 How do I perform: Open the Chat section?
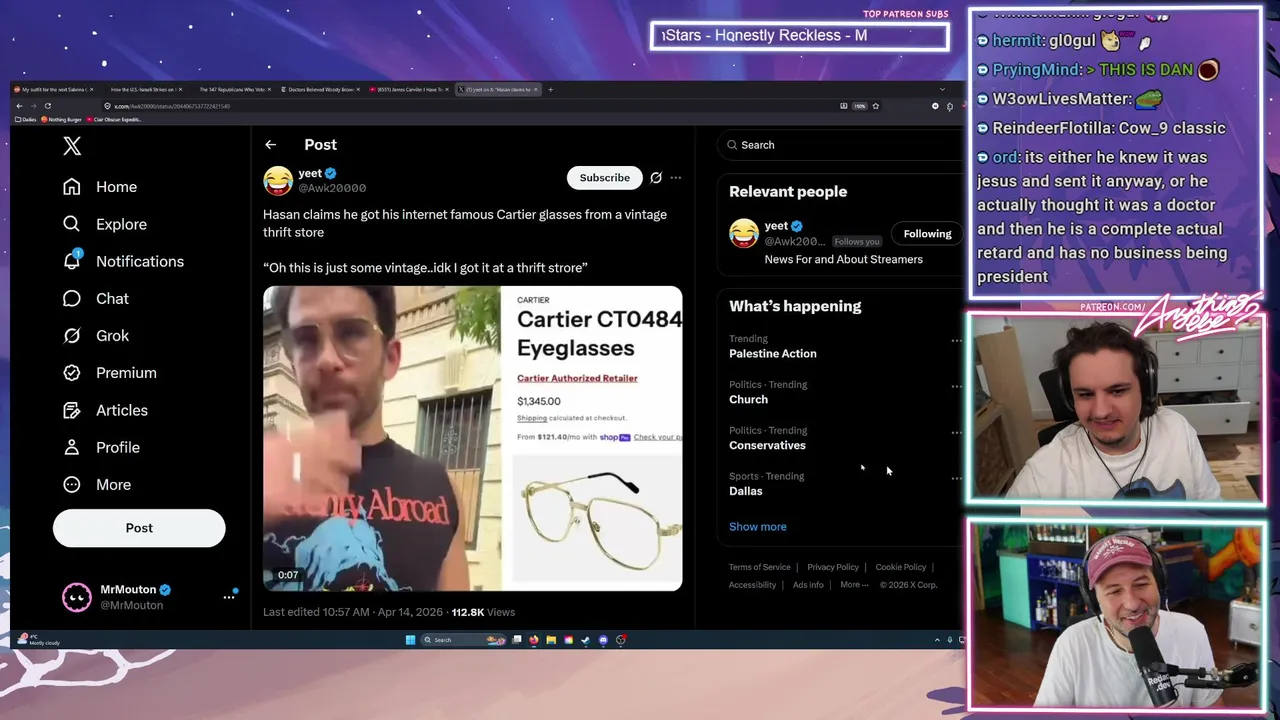[x=96, y=298]
